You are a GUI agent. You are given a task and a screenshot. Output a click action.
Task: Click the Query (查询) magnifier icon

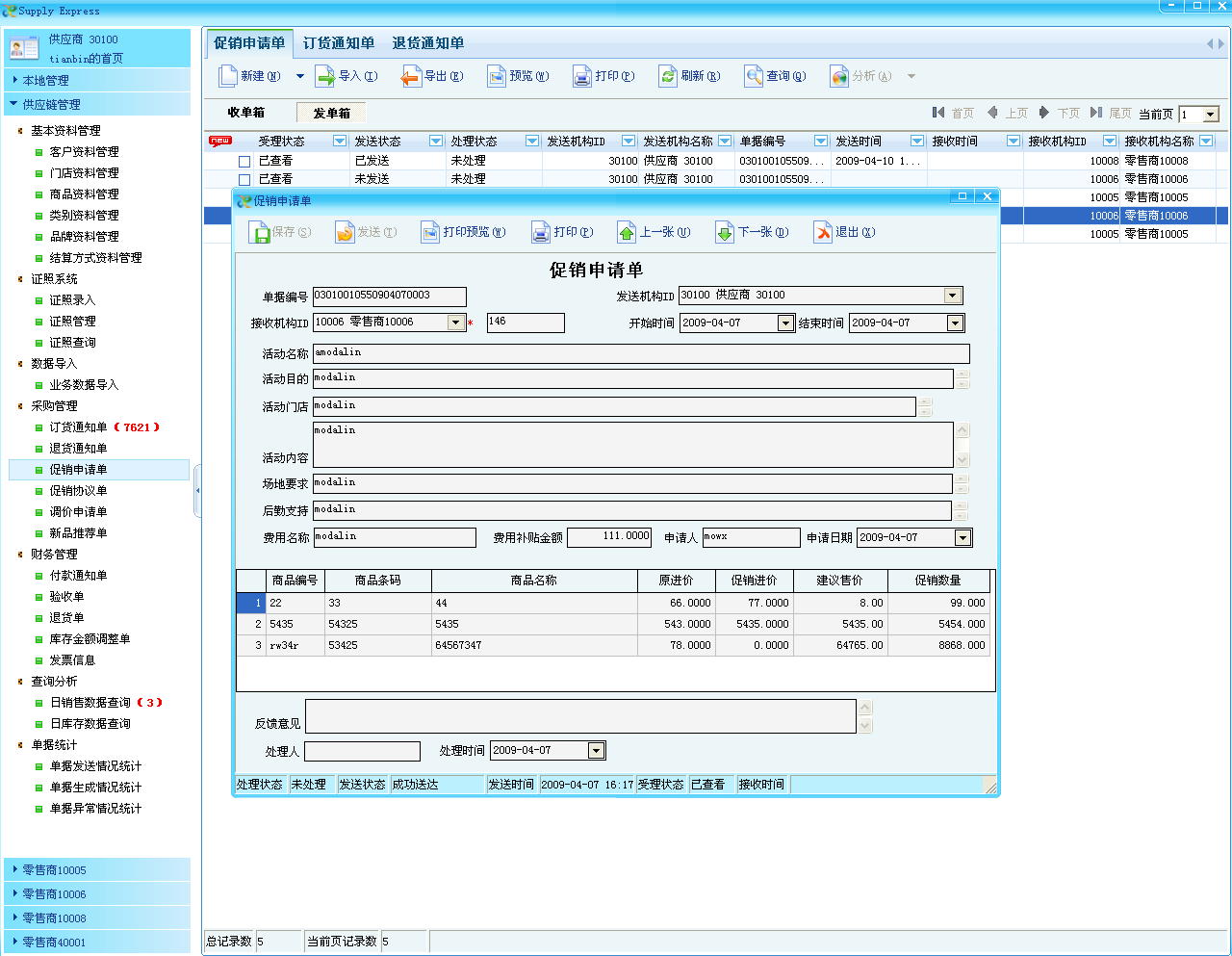tap(754, 76)
